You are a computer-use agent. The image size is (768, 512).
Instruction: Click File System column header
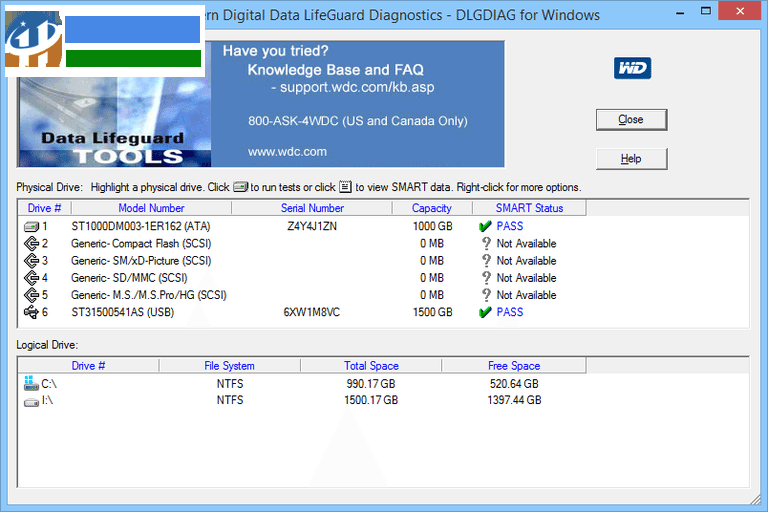[x=229, y=366]
